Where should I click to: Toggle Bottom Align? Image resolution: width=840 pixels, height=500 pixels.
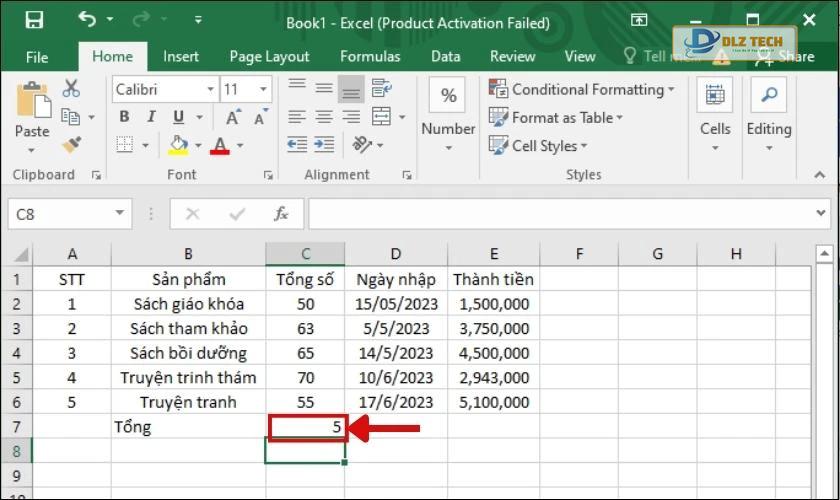click(x=351, y=89)
